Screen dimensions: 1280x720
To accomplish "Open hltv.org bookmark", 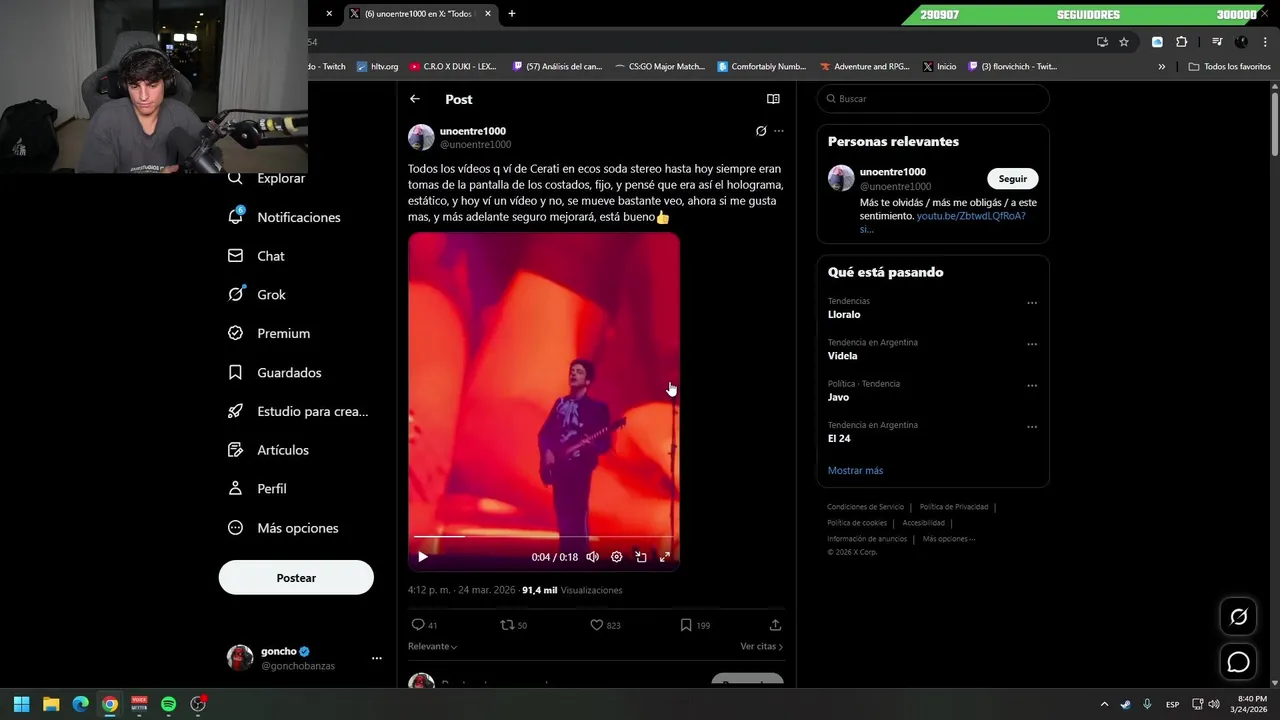I will (377, 67).
